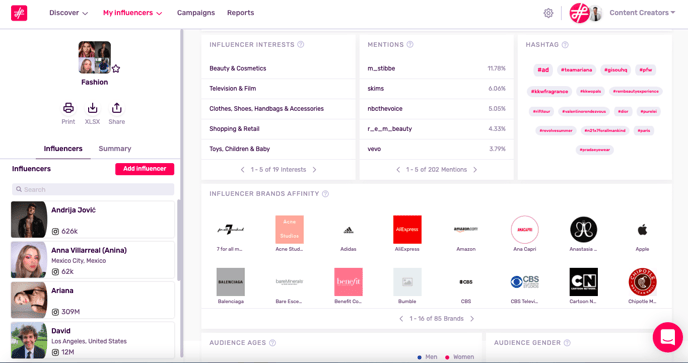
Task: Go to next page of Interests
Action: tap(314, 169)
